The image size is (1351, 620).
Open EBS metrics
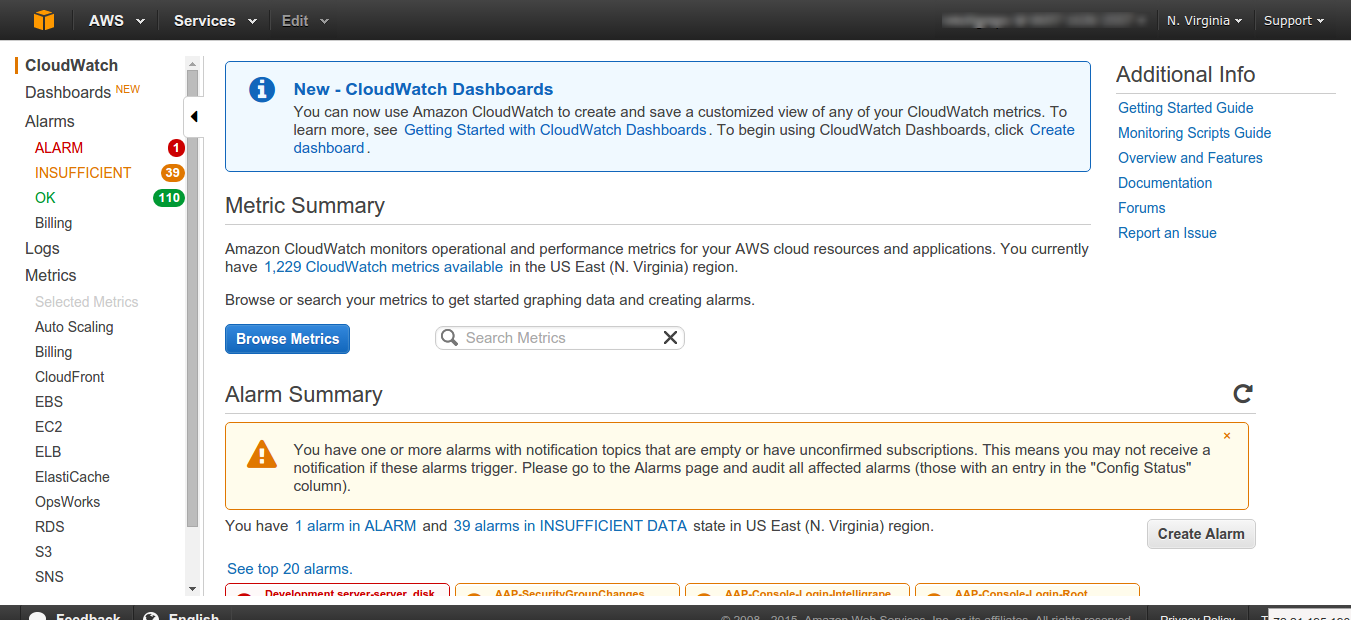(x=49, y=402)
